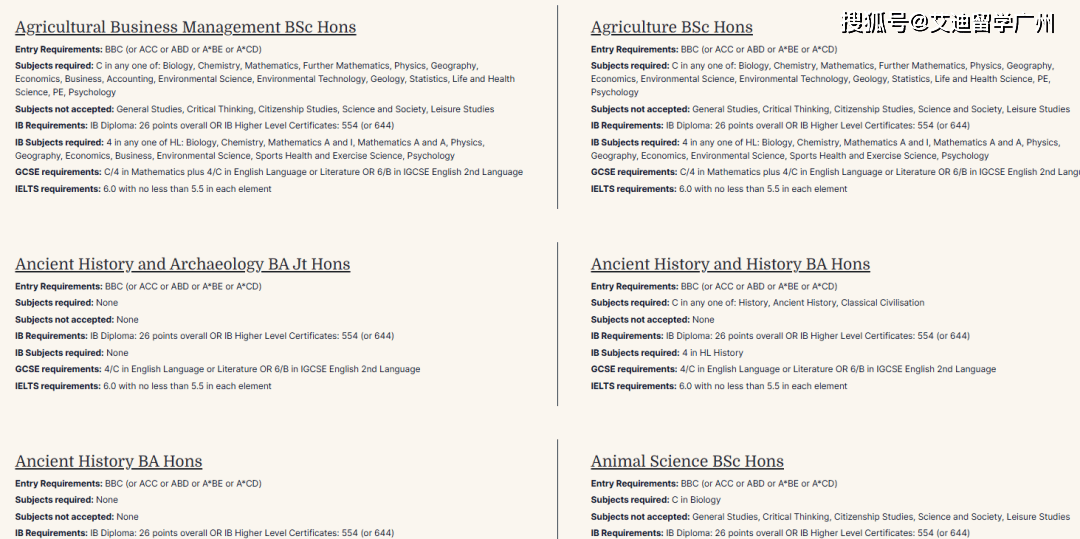Click GCSE requirements under Agricultural Business Management
This screenshot has height=539, width=1080.
269,172
